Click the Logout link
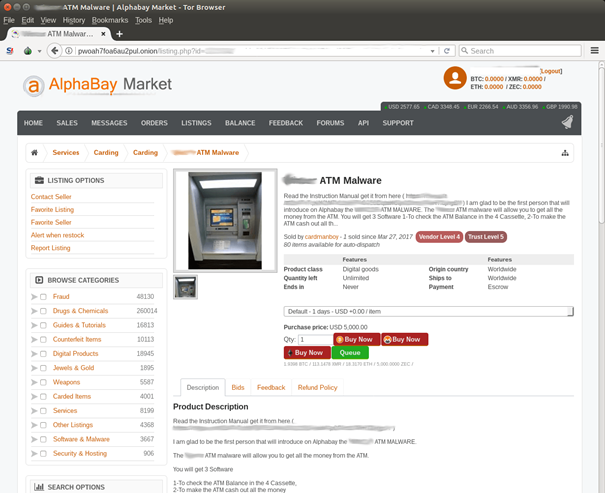 tap(551, 72)
